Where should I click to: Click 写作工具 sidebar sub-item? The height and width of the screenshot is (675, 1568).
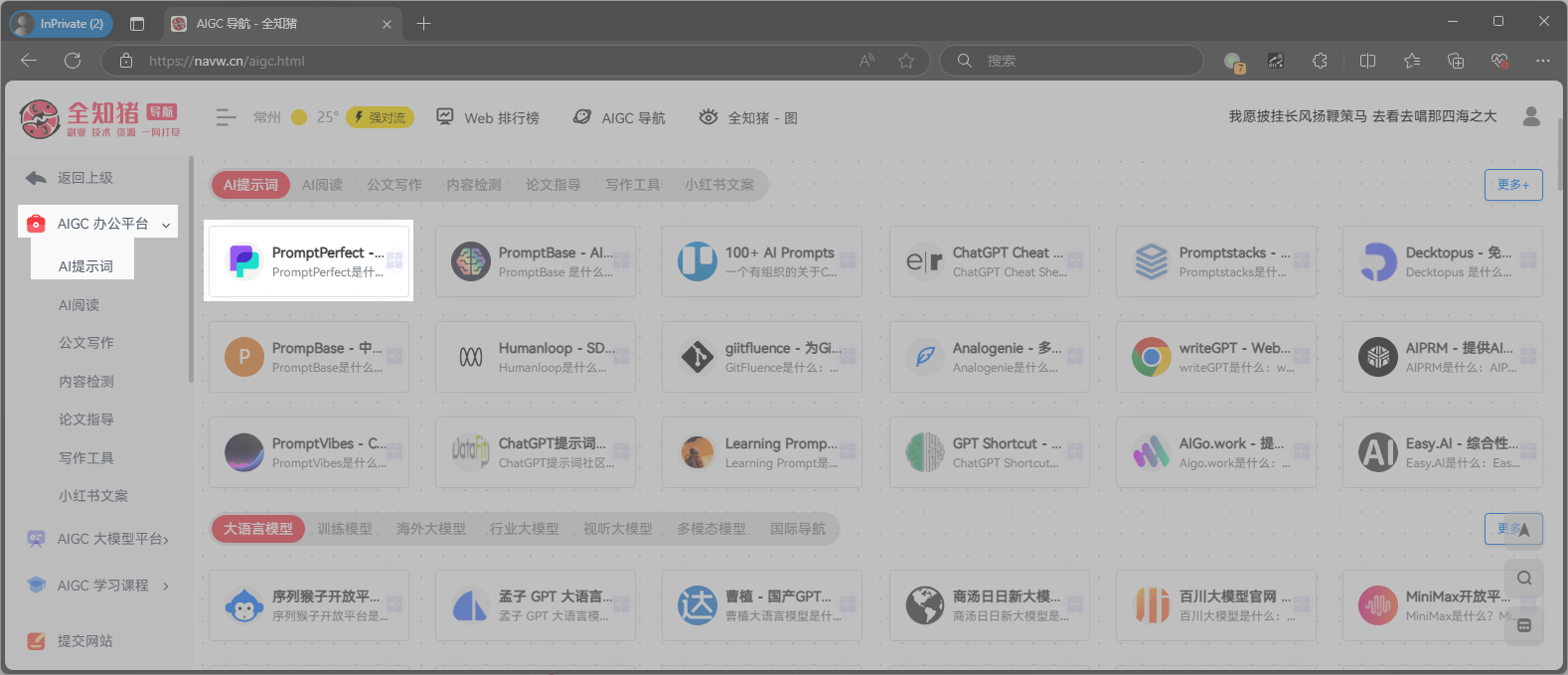pos(86,458)
